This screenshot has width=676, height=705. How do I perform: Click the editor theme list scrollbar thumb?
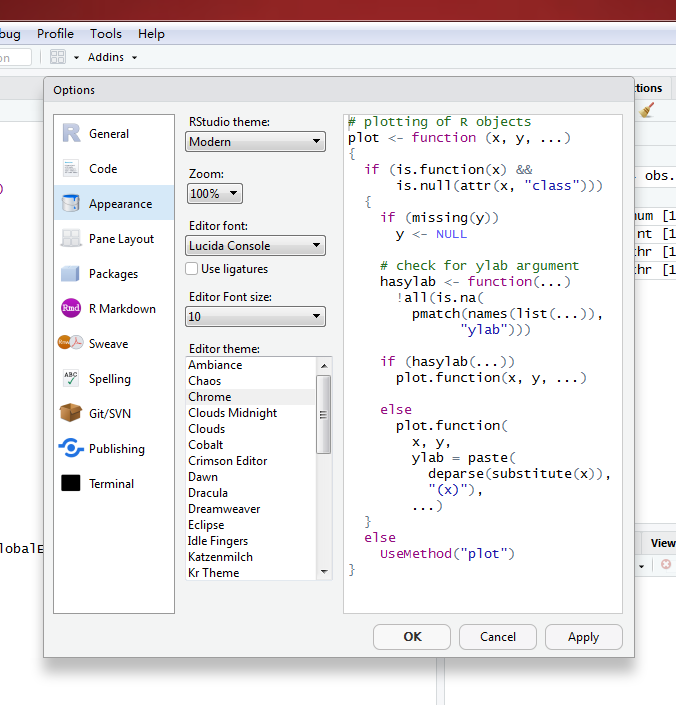[x=324, y=415]
